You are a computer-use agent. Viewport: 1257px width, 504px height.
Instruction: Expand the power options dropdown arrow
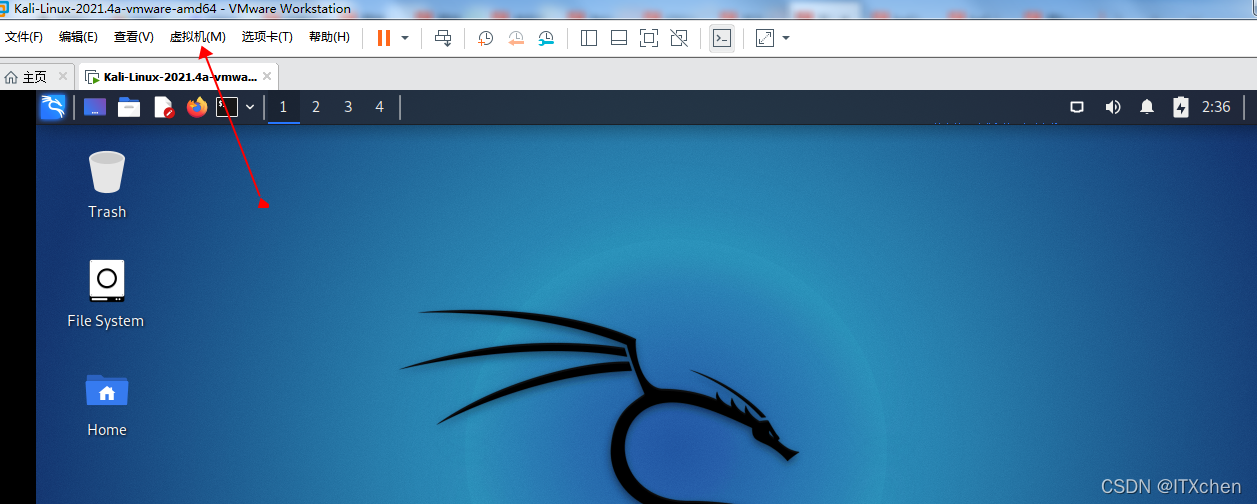(405, 38)
